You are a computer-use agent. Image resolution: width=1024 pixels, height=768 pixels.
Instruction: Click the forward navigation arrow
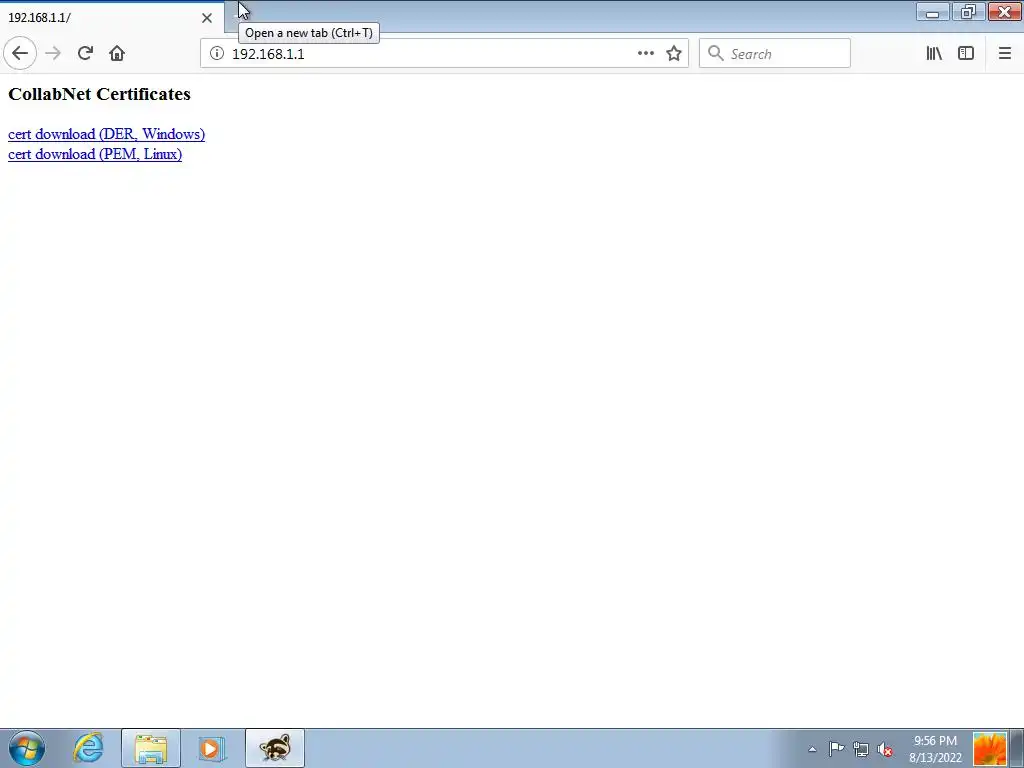(53, 54)
